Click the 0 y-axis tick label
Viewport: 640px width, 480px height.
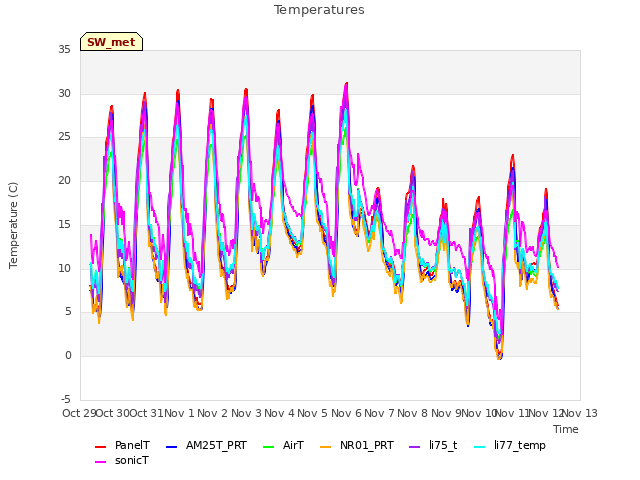coord(68,356)
